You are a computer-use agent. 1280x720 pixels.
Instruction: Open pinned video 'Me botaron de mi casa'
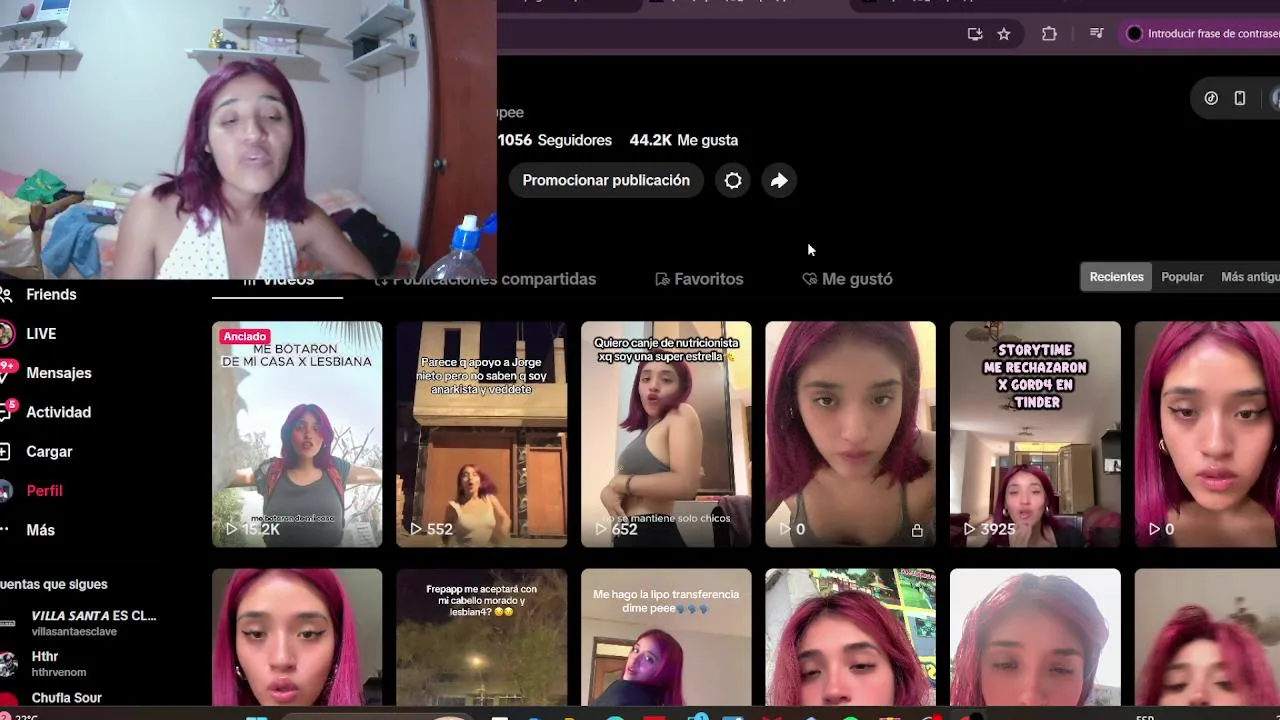[x=297, y=434]
